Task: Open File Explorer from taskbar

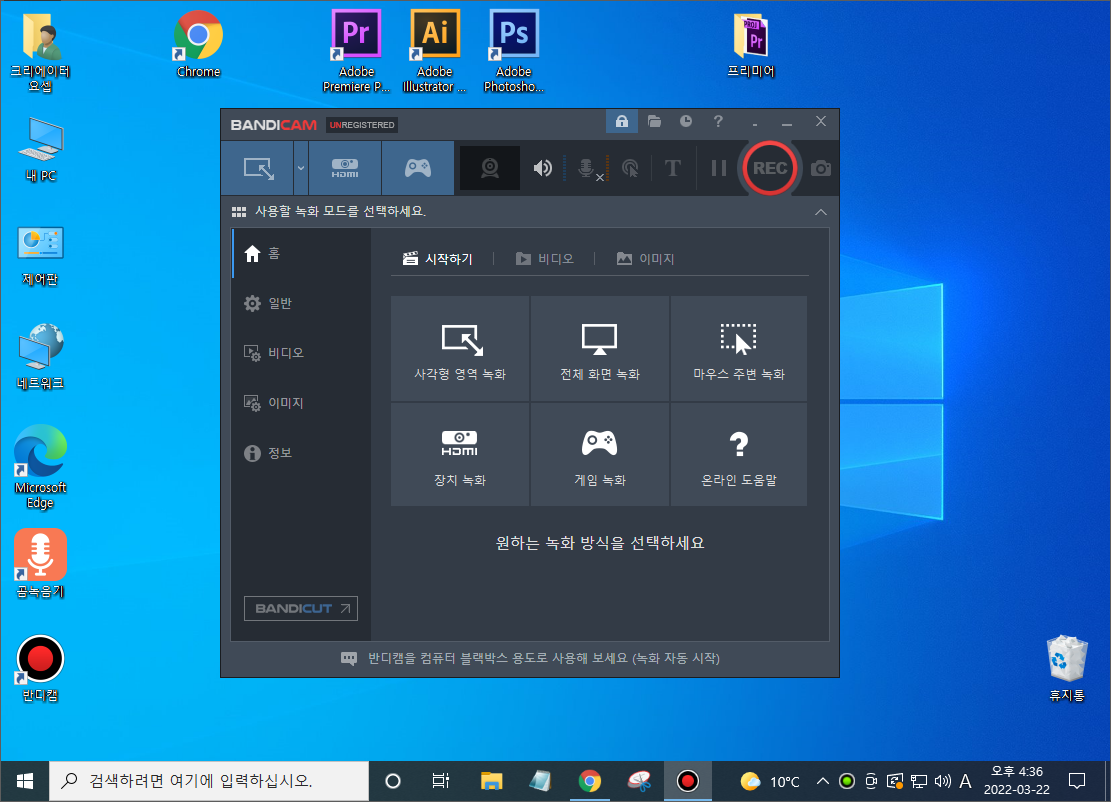Action: point(491,781)
